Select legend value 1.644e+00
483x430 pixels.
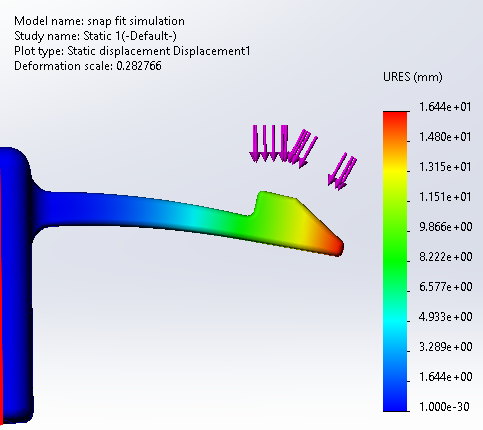tap(446, 377)
